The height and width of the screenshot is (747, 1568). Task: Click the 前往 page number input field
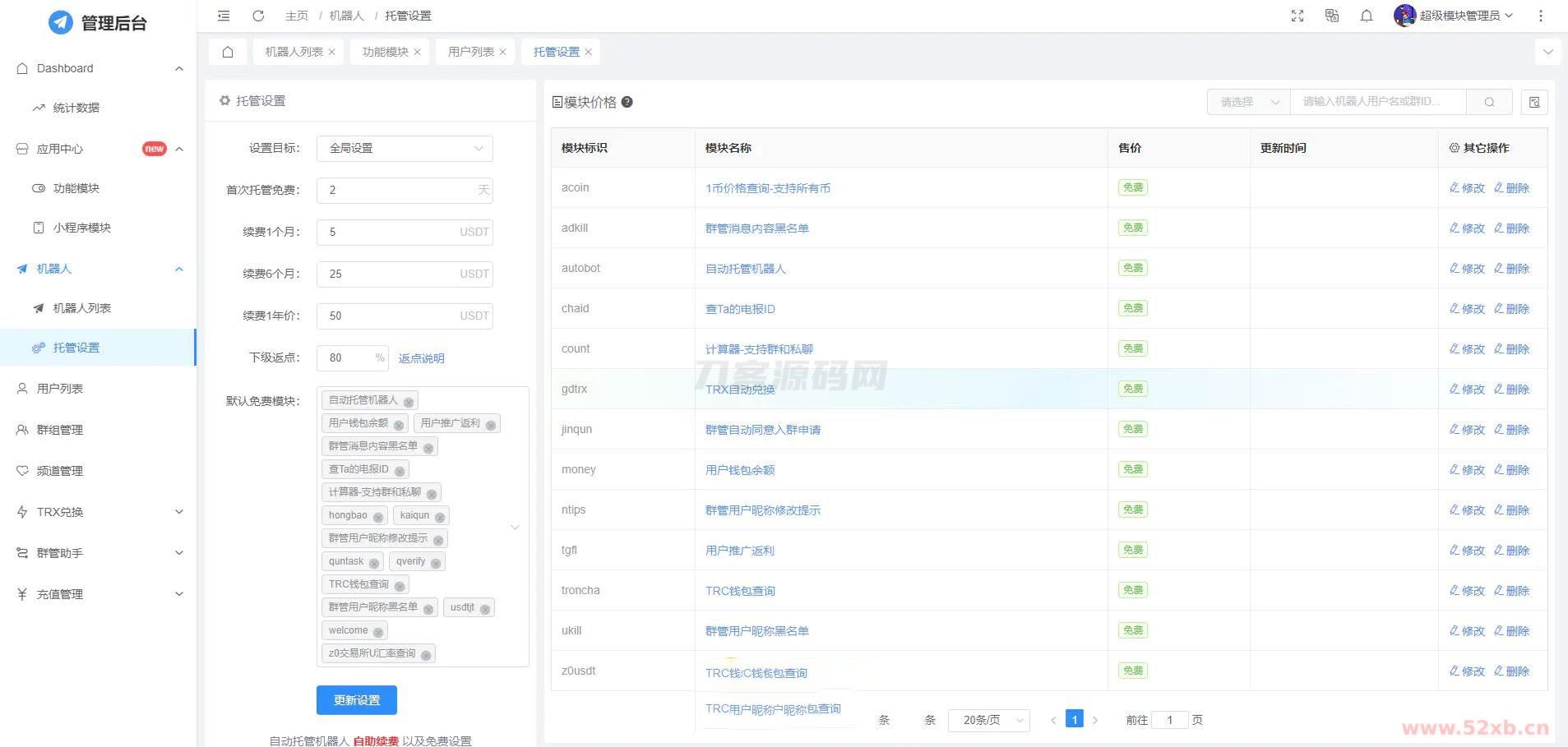(x=1169, y=719)
